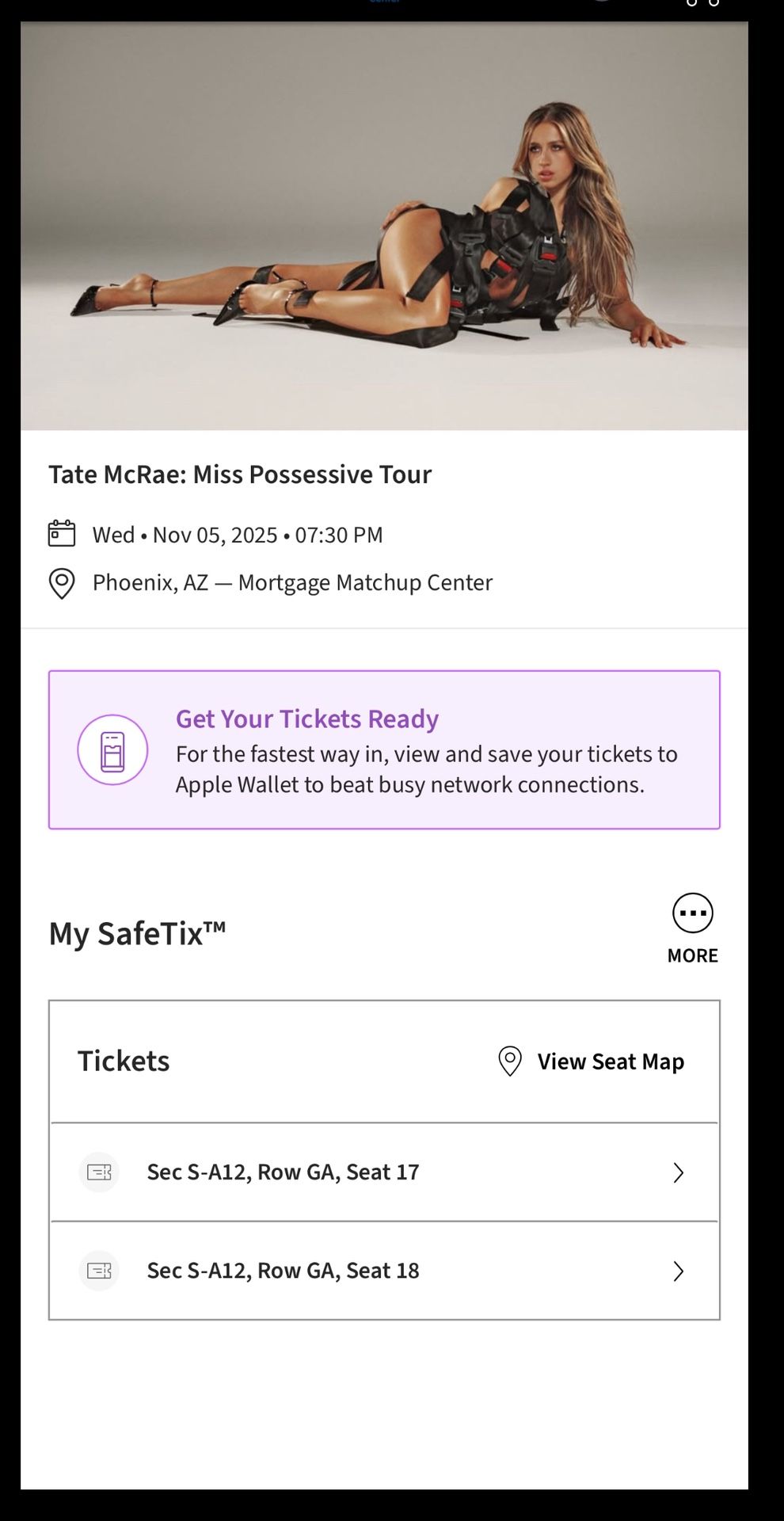Click the My SafeTix heading
Viewport: 784px width, 1521px height.
pos(137,933)
